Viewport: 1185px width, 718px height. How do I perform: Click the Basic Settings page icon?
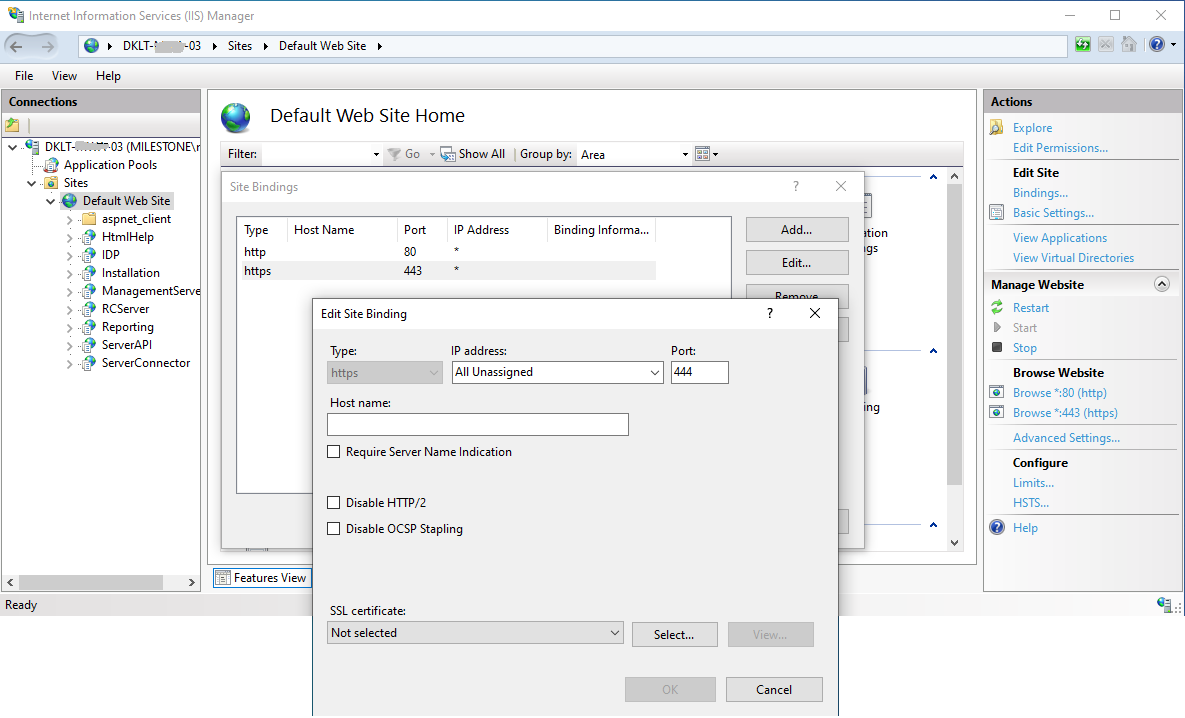997,213
